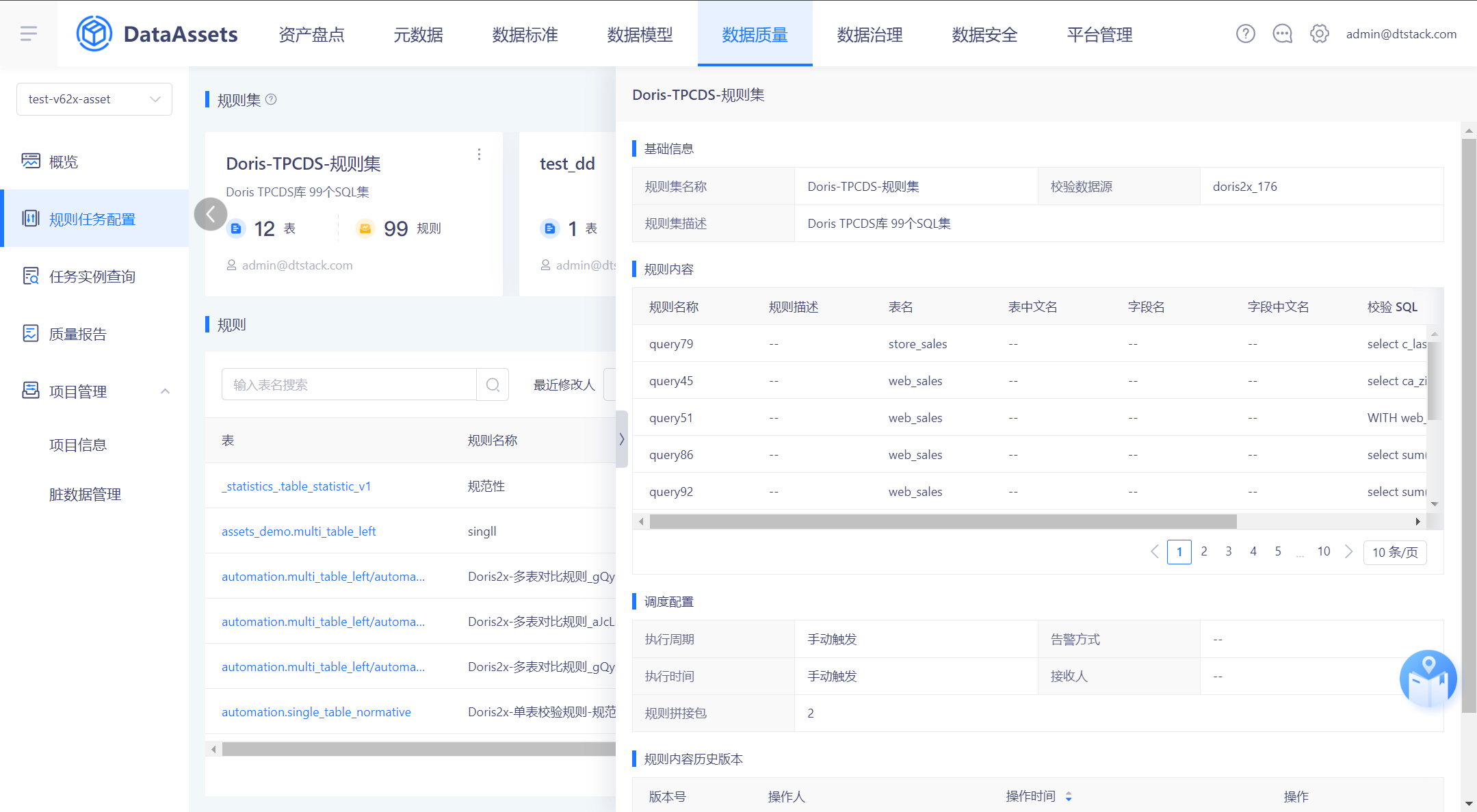The height and width of the screenshot is (812, 1477).
Task: Click the query92 rule name cell
Action: coord(671,491)
